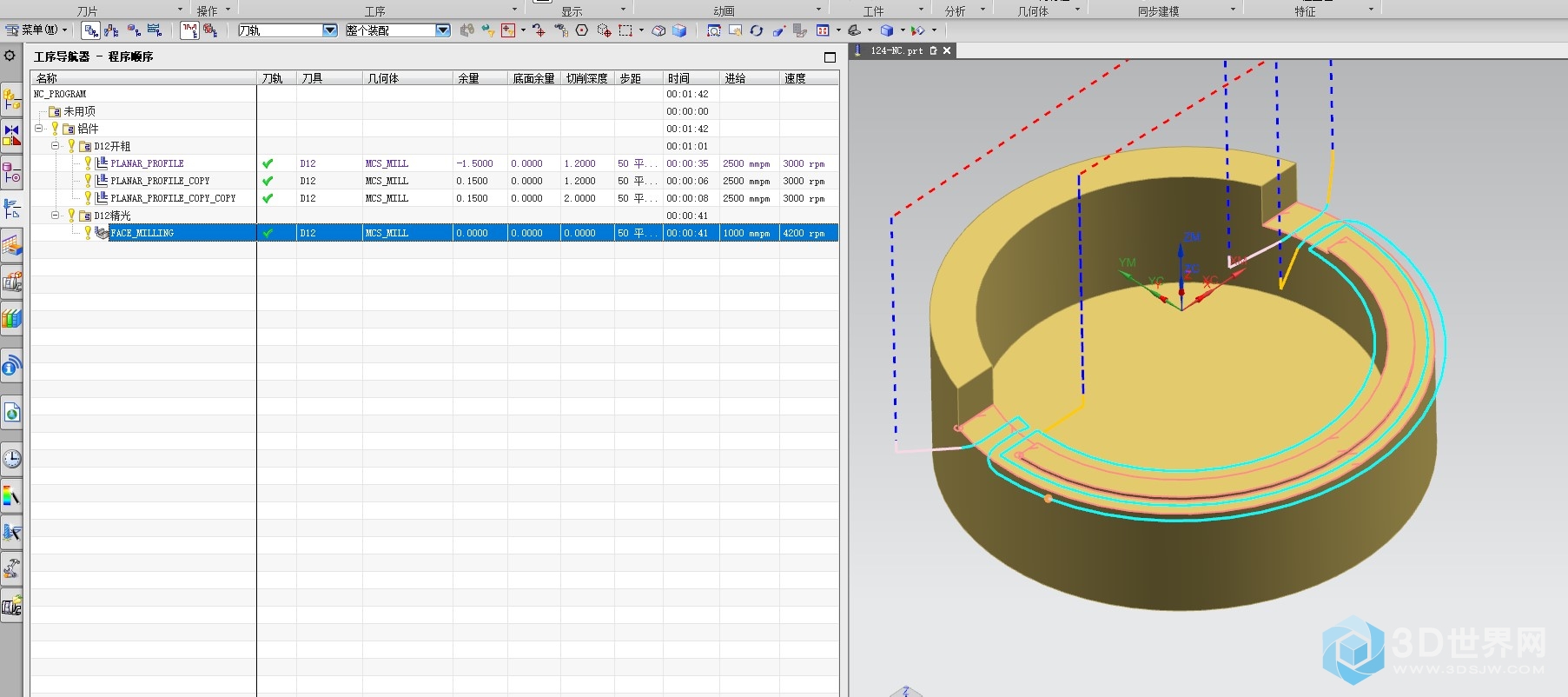Open the 菜单(M) menu dropdown
This screenshot has height=697, width=1568.
36,30
